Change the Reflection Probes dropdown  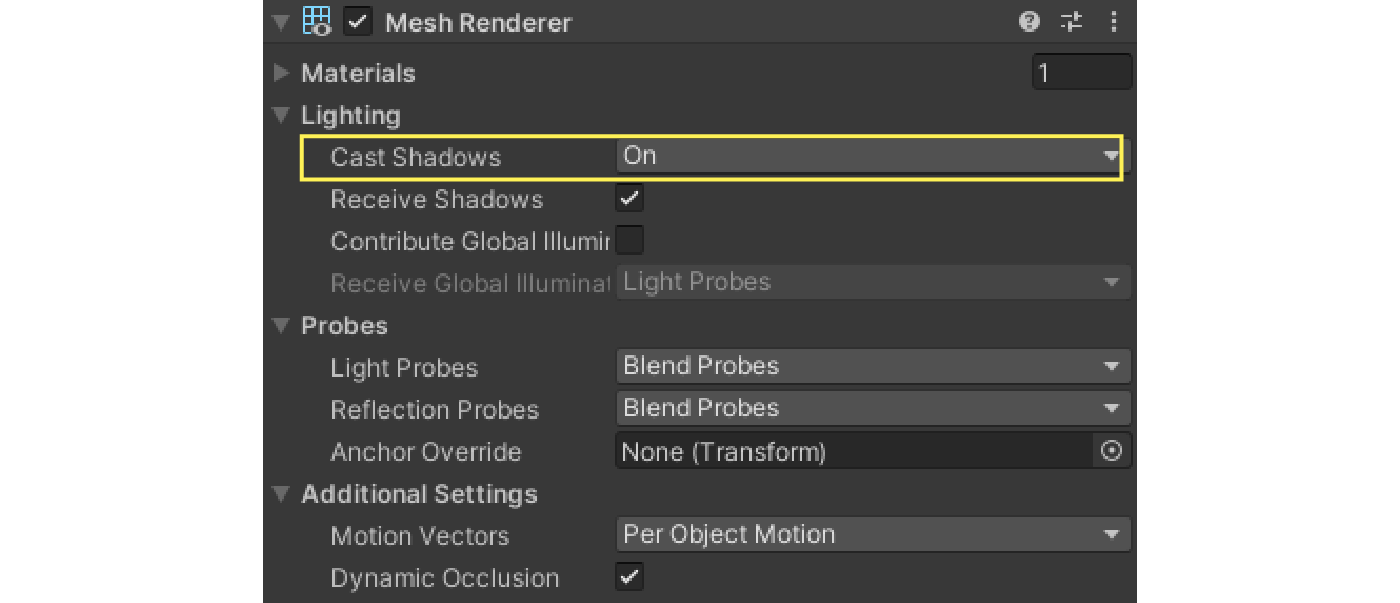(x=870, y=408)
